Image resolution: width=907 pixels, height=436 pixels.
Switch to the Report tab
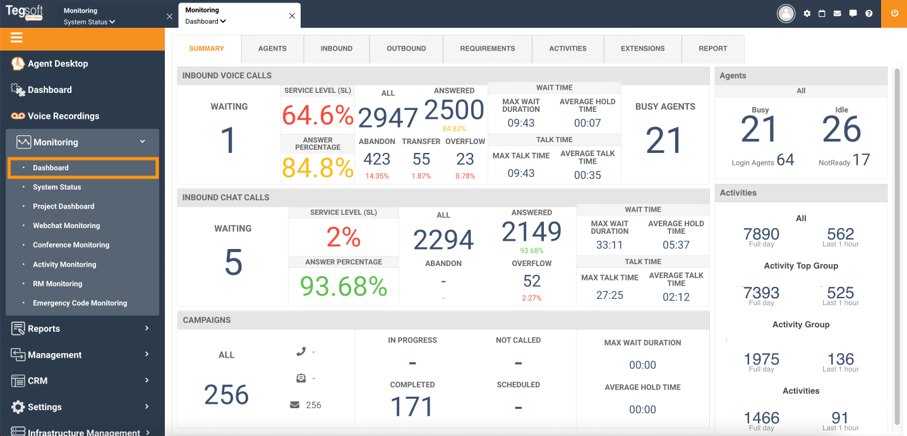tap(713, 49)
